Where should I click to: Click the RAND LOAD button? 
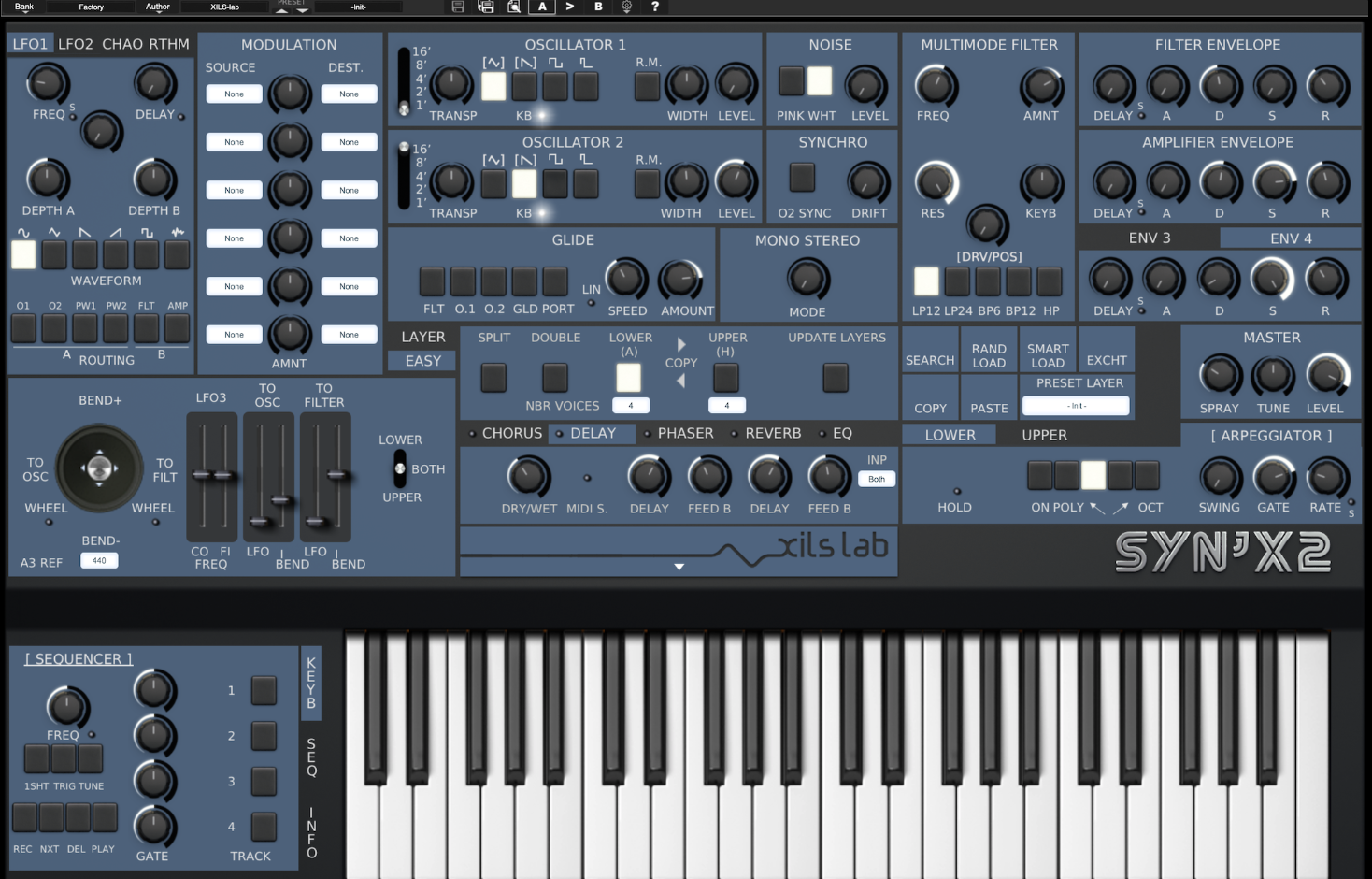(989, 350)
